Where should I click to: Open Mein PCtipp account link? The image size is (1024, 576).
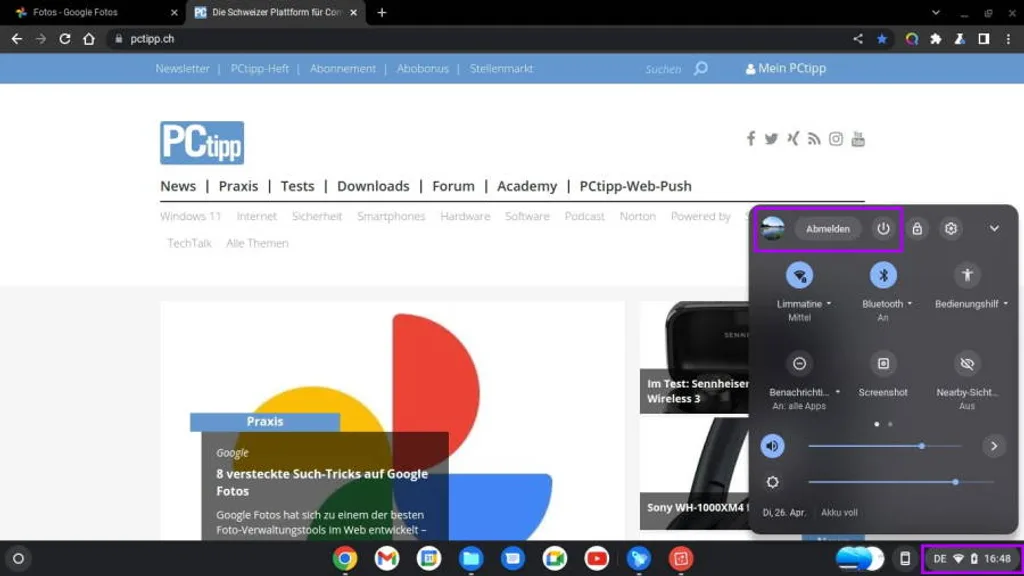pyautogui.click(x=786, y=68)
